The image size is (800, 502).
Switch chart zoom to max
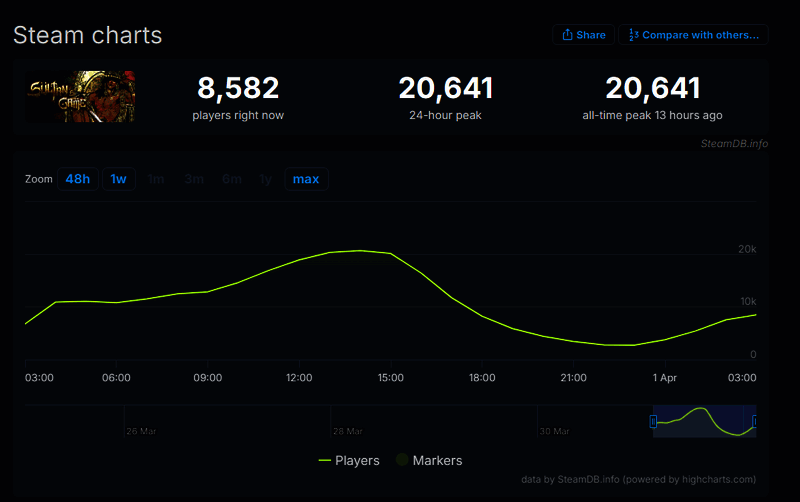pyautogui.click(x=306, y=179)
